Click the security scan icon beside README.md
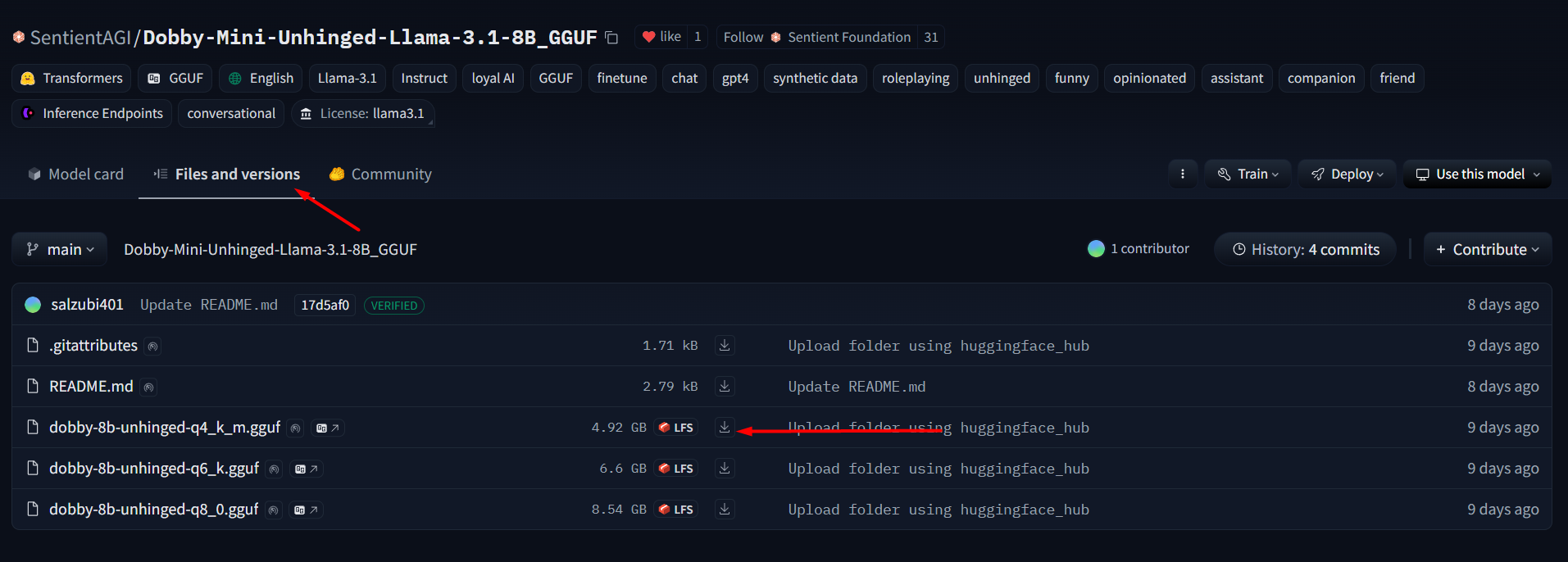The image size is (1568, 562). pyautogui.click(x=148, y=388)
